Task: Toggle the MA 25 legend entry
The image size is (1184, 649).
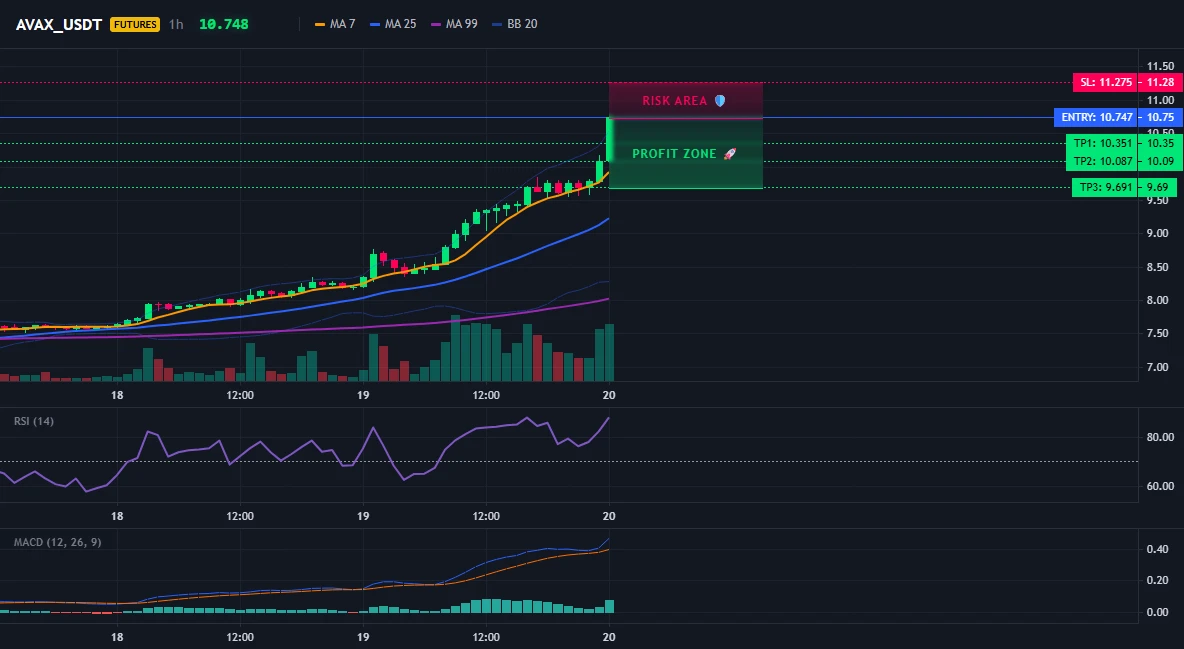Action: pos(393,24)
